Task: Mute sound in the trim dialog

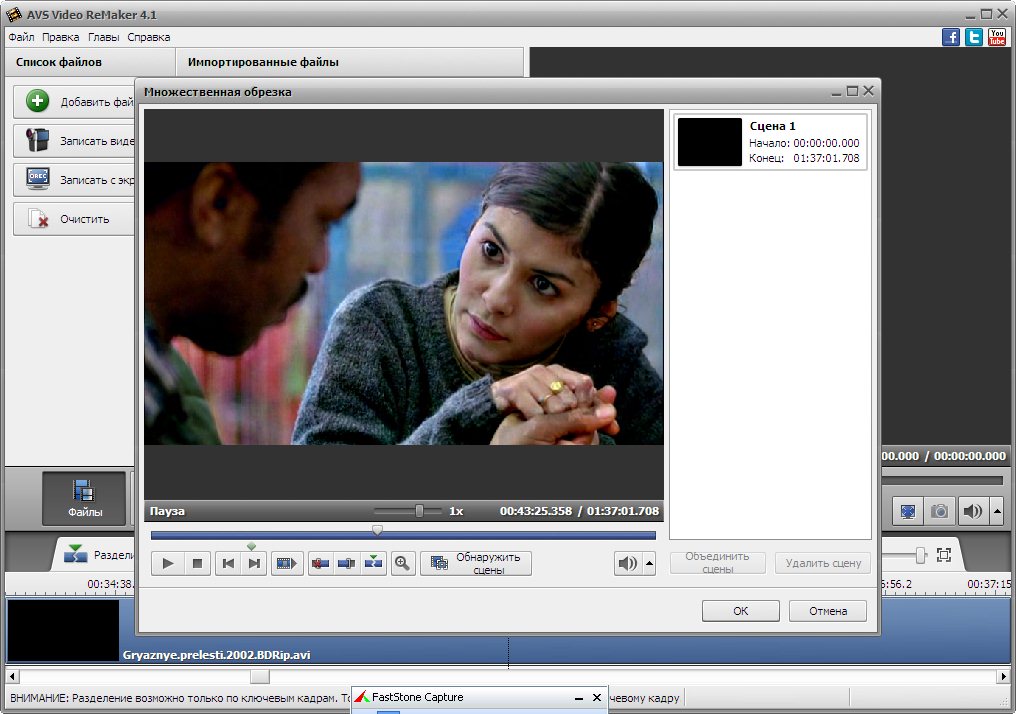Action: coord(627,564)
